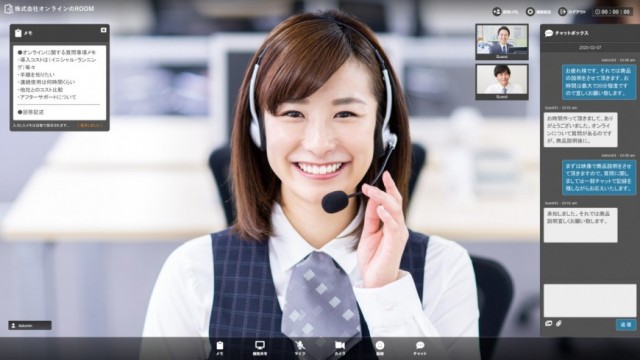Toggle the chat panel from bottom toolbar
The height and width of the screenshot is (360, 640).
(x=420, y=348)
